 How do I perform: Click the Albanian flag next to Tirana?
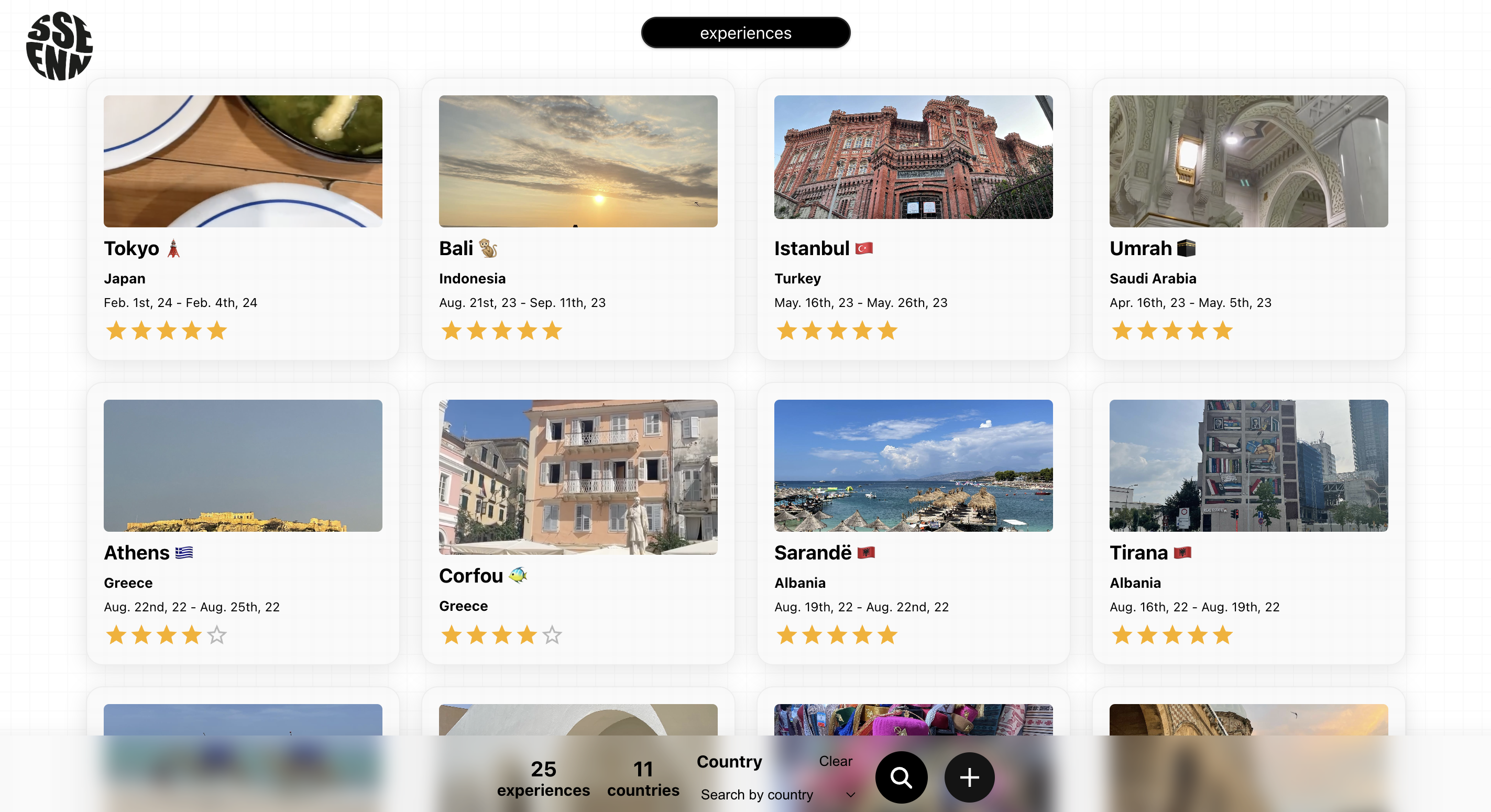pyautogui.click(x=1181, y=553)
